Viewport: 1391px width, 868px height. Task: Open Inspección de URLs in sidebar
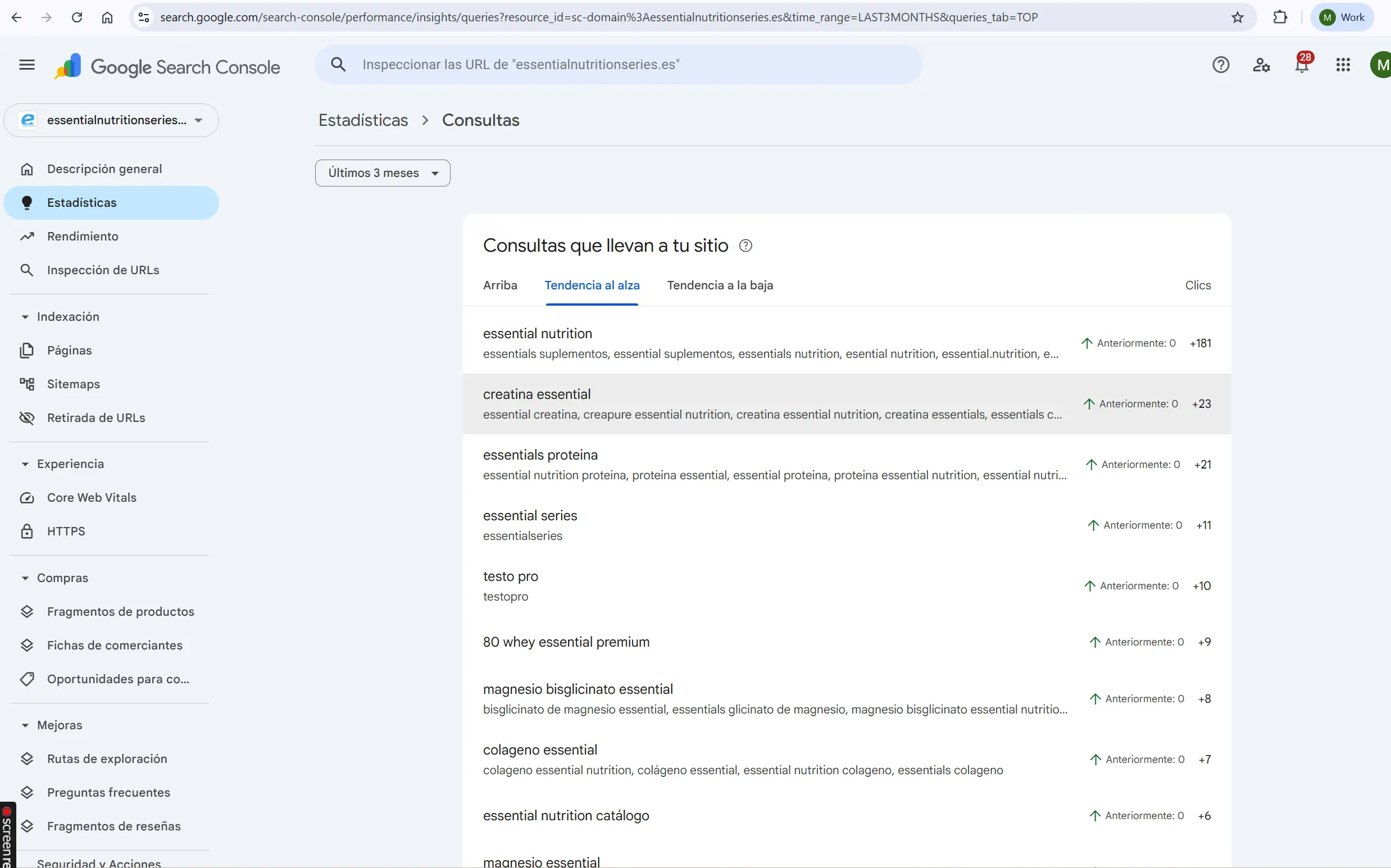(x=111, y=270)
